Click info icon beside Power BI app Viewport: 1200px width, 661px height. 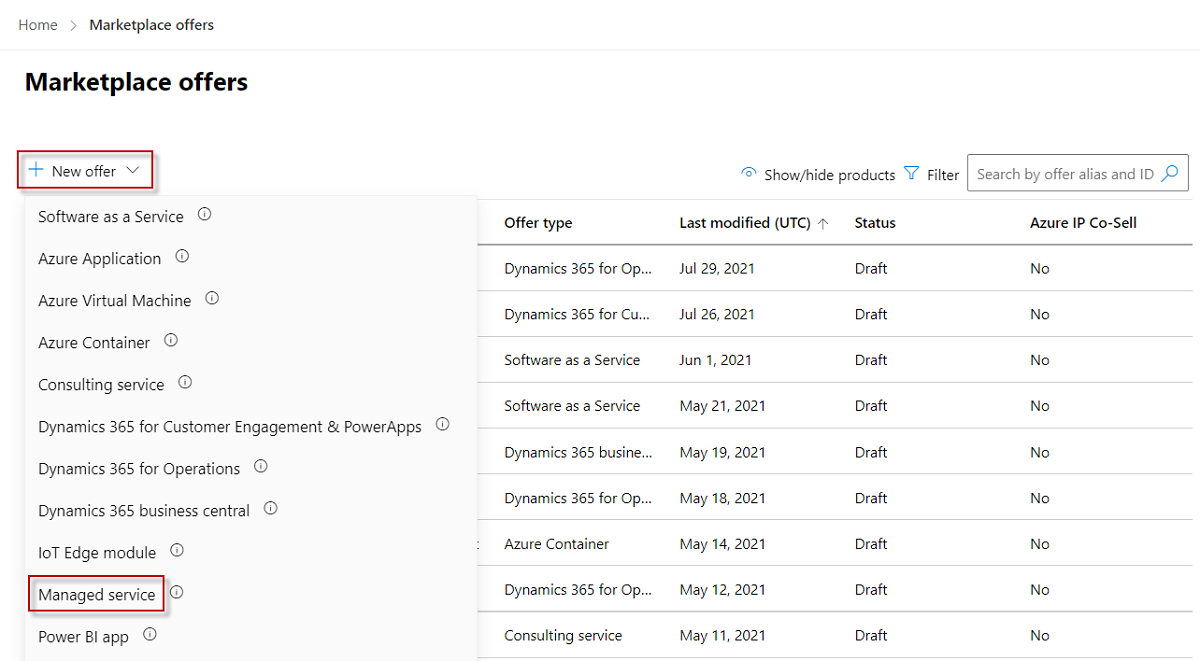pos(150,634)
